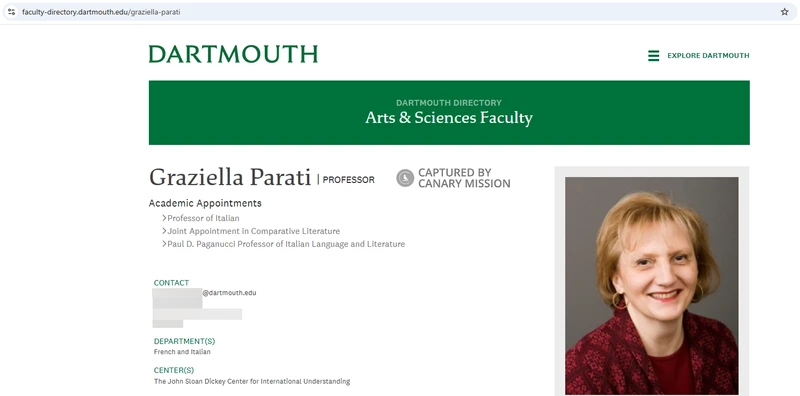Open the Dartmouth Directory banner link
The width and height of the screenshot is (800, 396).
449,103
